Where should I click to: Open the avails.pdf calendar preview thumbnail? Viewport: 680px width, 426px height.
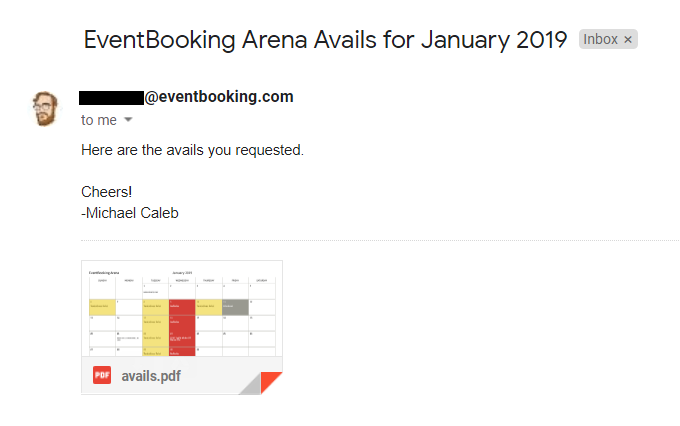[x=182, y=308]
